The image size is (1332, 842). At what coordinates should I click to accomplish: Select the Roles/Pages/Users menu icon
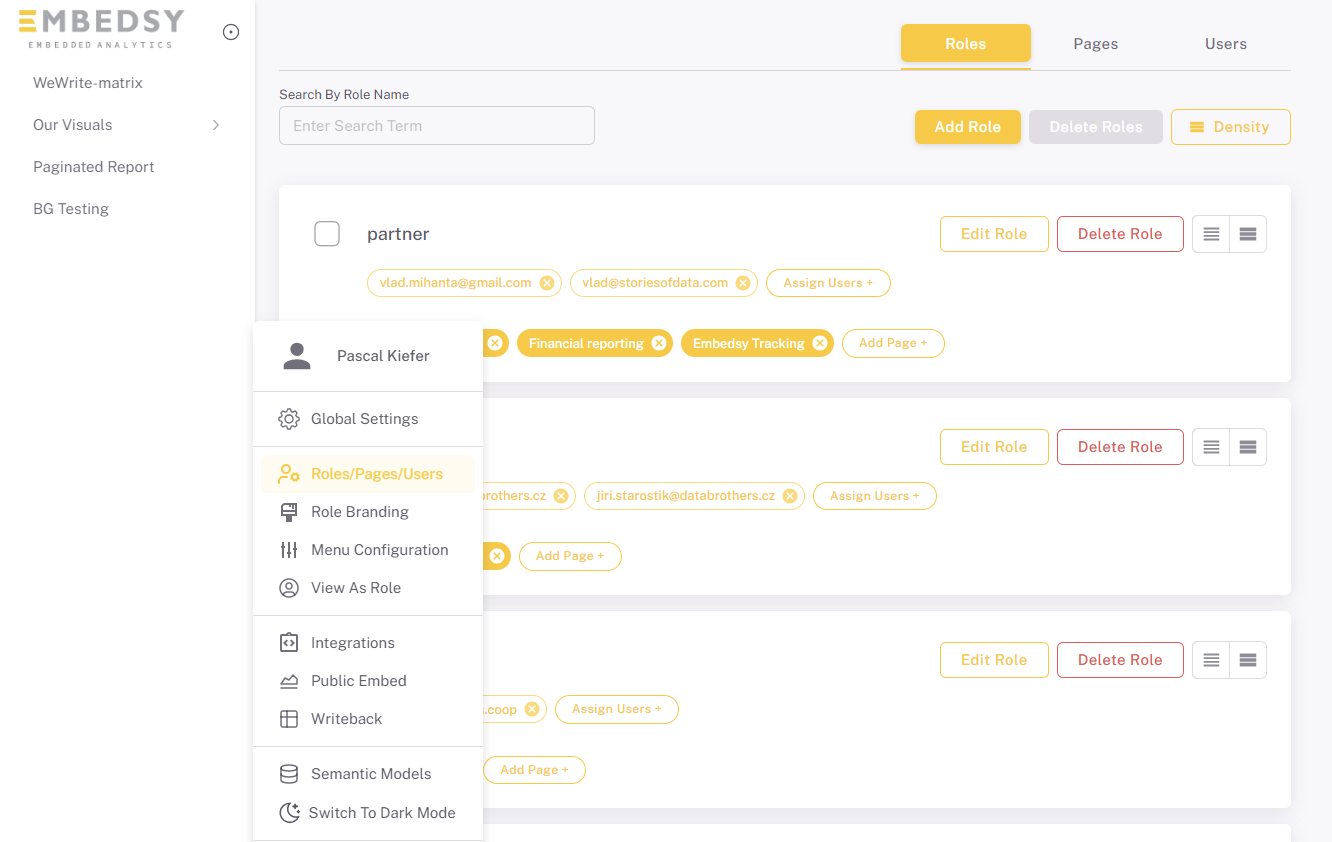click(x=289, y=473)
